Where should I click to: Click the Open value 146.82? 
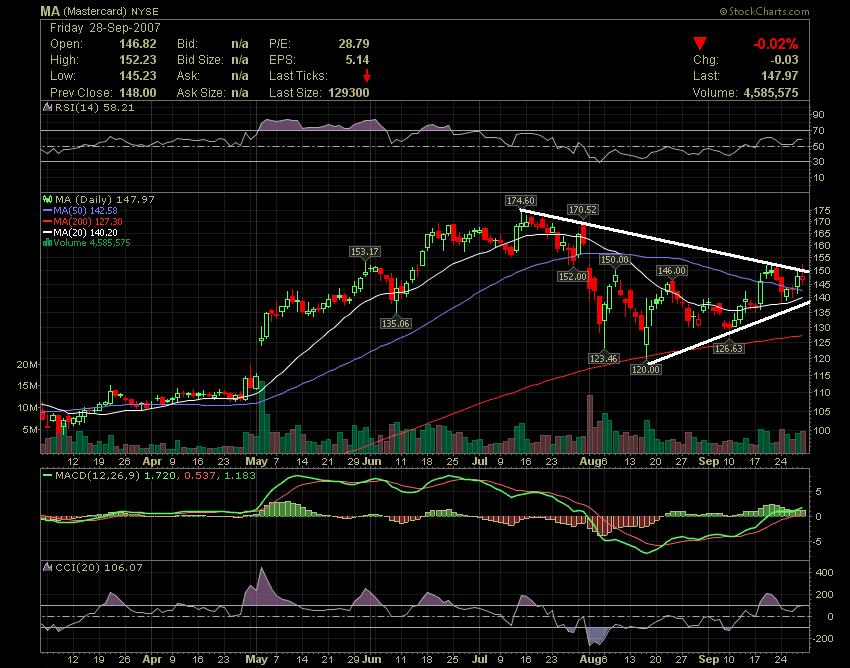click(x=138, y=44)
